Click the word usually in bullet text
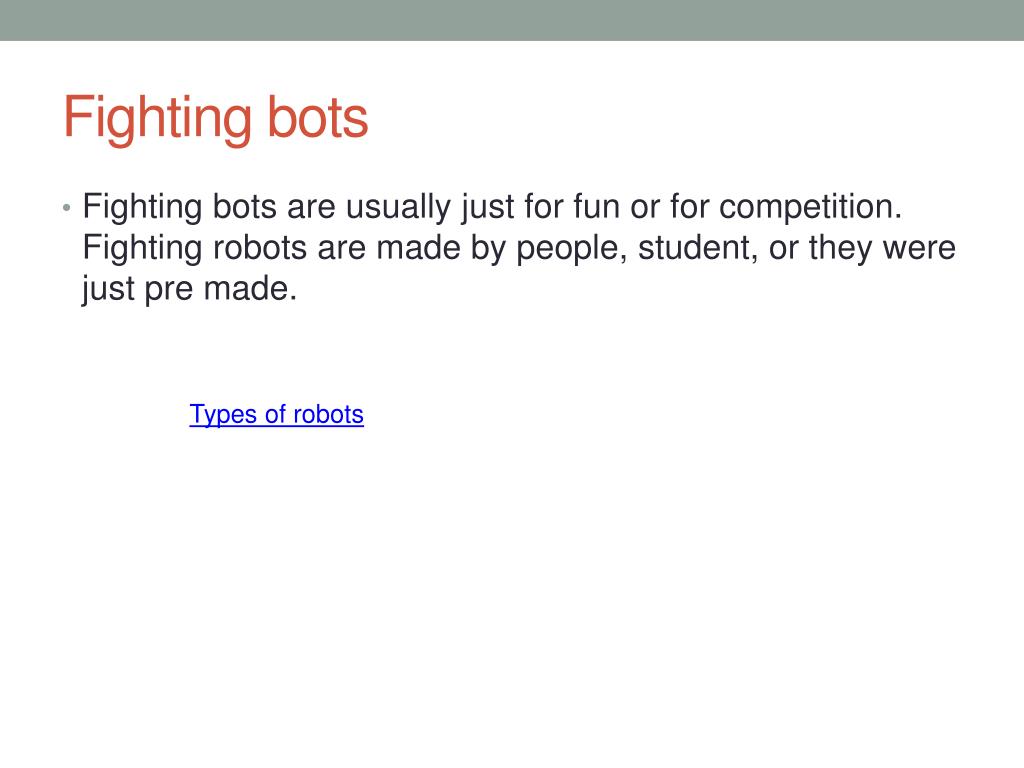1024x768 pixels. pos(398,208)
